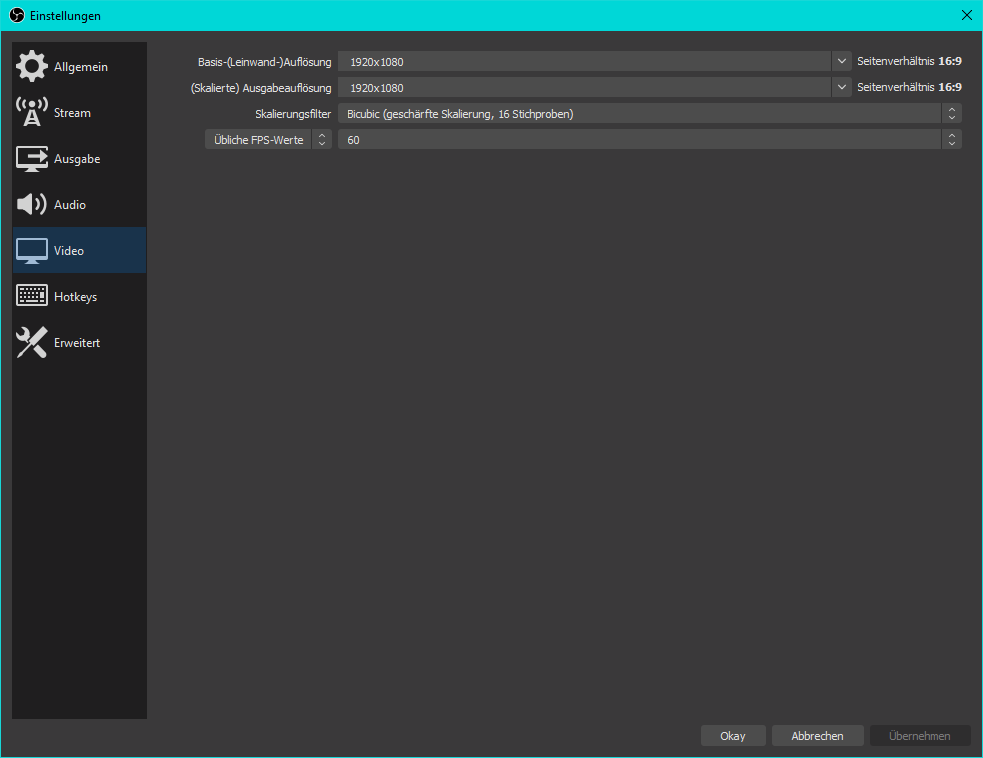Click the OBS logo in title bar
This screenshot has height=758, width=983.
17,15
